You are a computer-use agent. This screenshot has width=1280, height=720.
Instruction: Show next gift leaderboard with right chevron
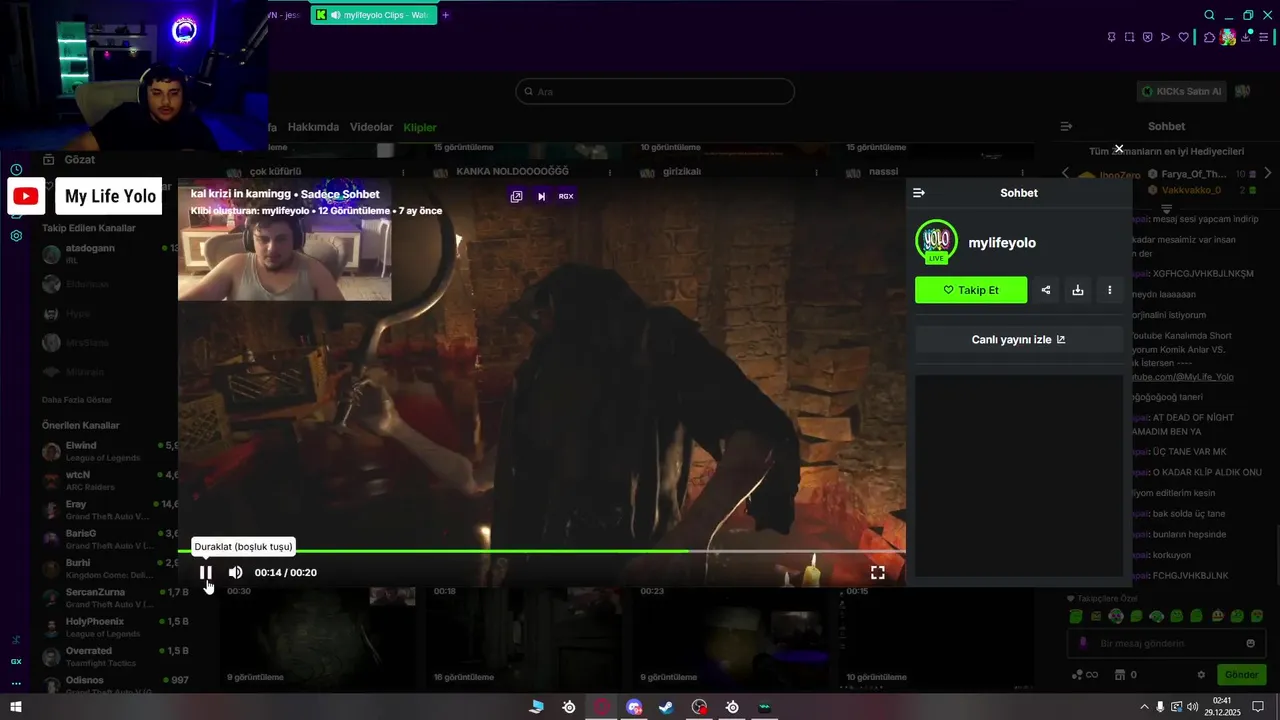coord(1268,173)
